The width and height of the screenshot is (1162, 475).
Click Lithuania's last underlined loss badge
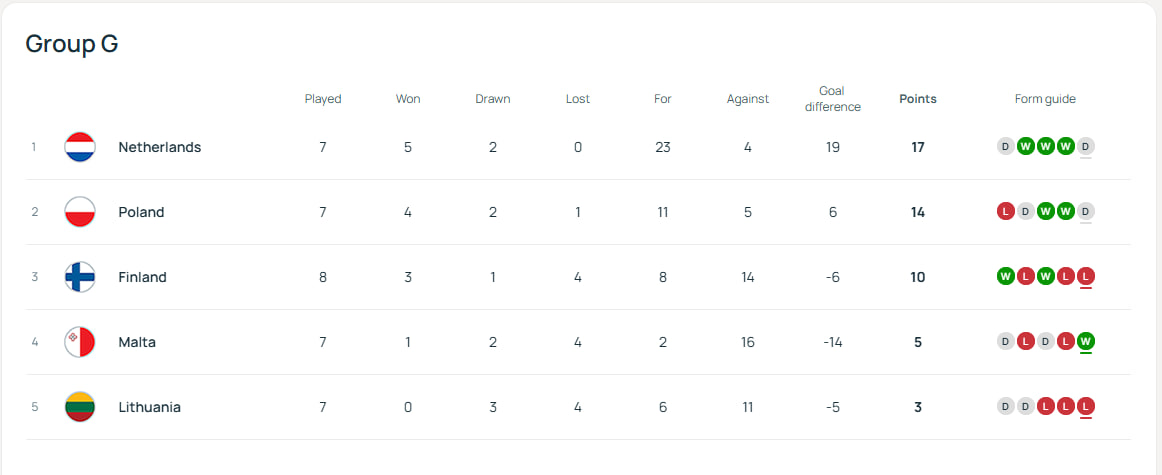(x=1086, y=407)
